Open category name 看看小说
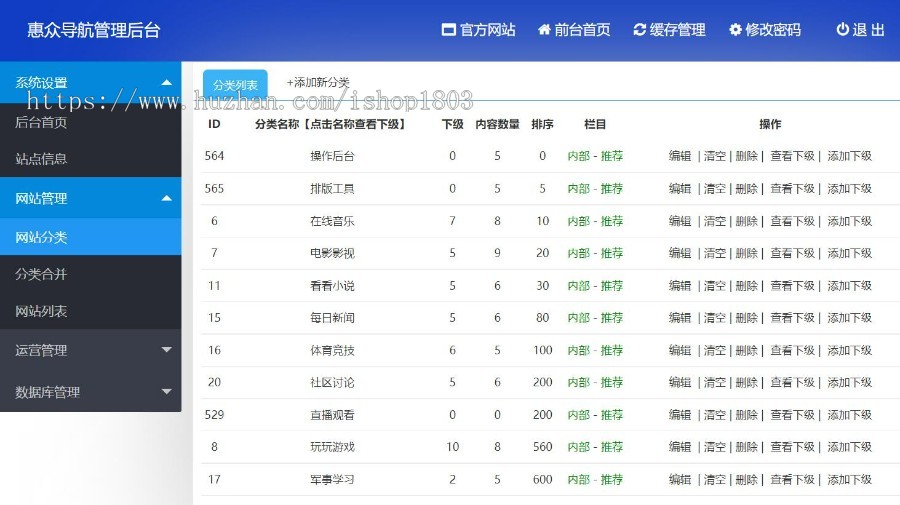The image size is (900, 505). tap(332, 286)
